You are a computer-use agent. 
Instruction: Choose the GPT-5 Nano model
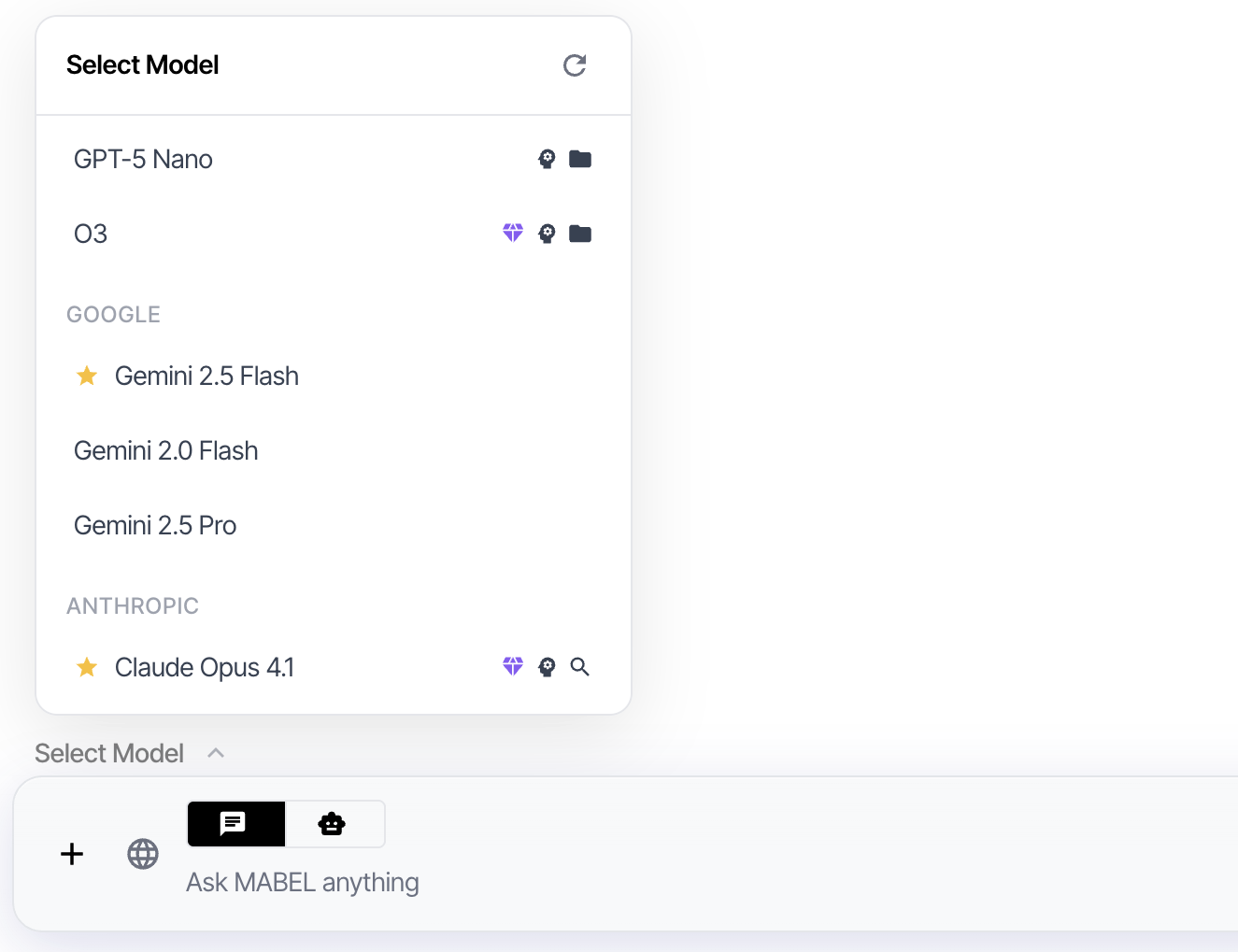pyautogui.click(x=143, y=158)
